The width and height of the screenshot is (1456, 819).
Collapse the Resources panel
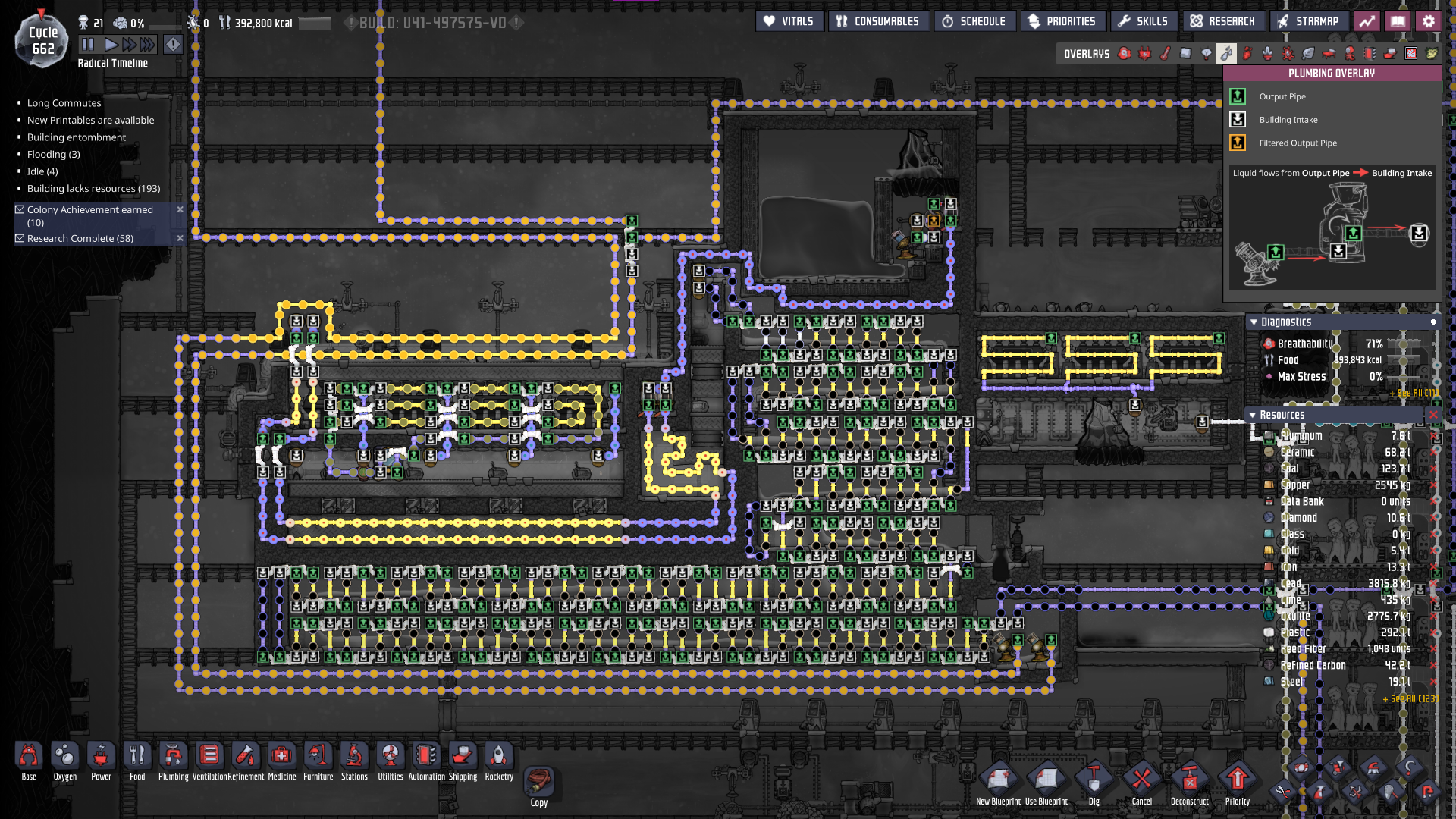(1252, 415)
